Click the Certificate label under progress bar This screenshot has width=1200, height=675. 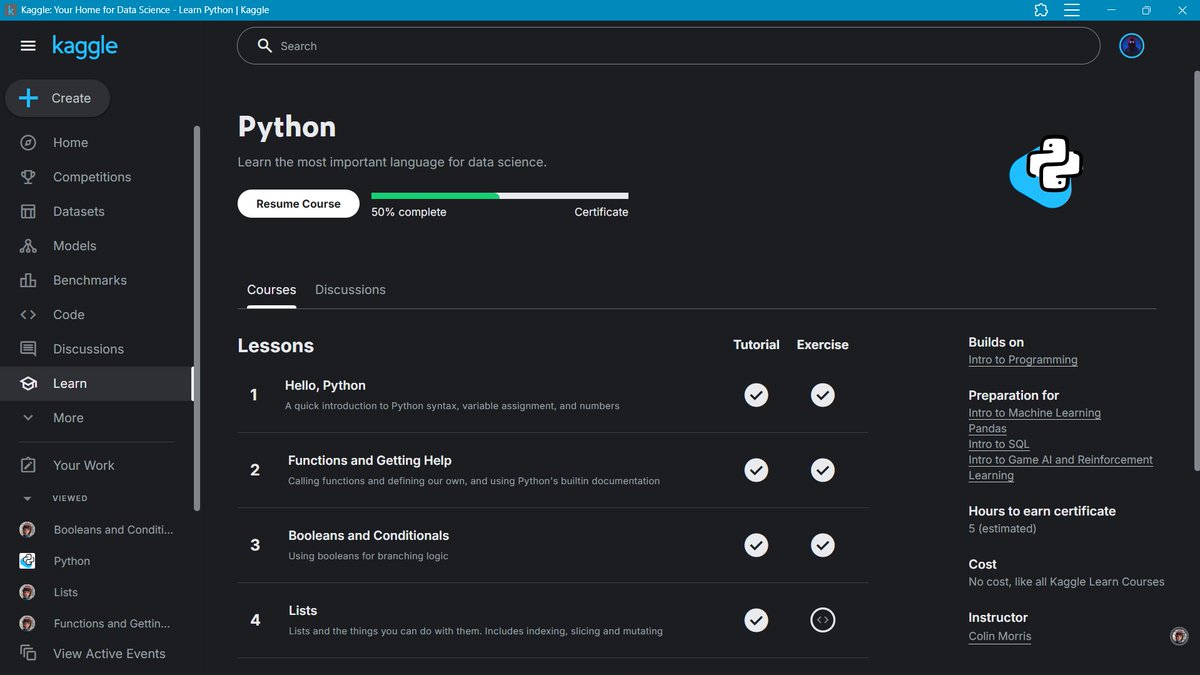[x=601, y=212]
